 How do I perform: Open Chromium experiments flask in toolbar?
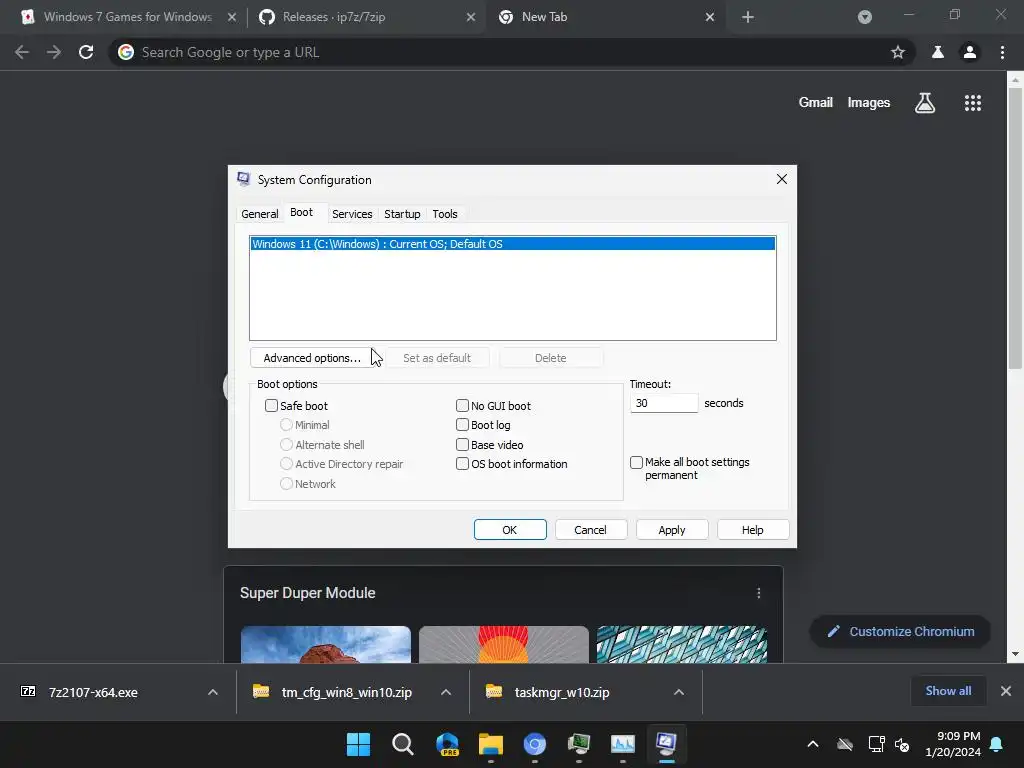click(938, 52)
